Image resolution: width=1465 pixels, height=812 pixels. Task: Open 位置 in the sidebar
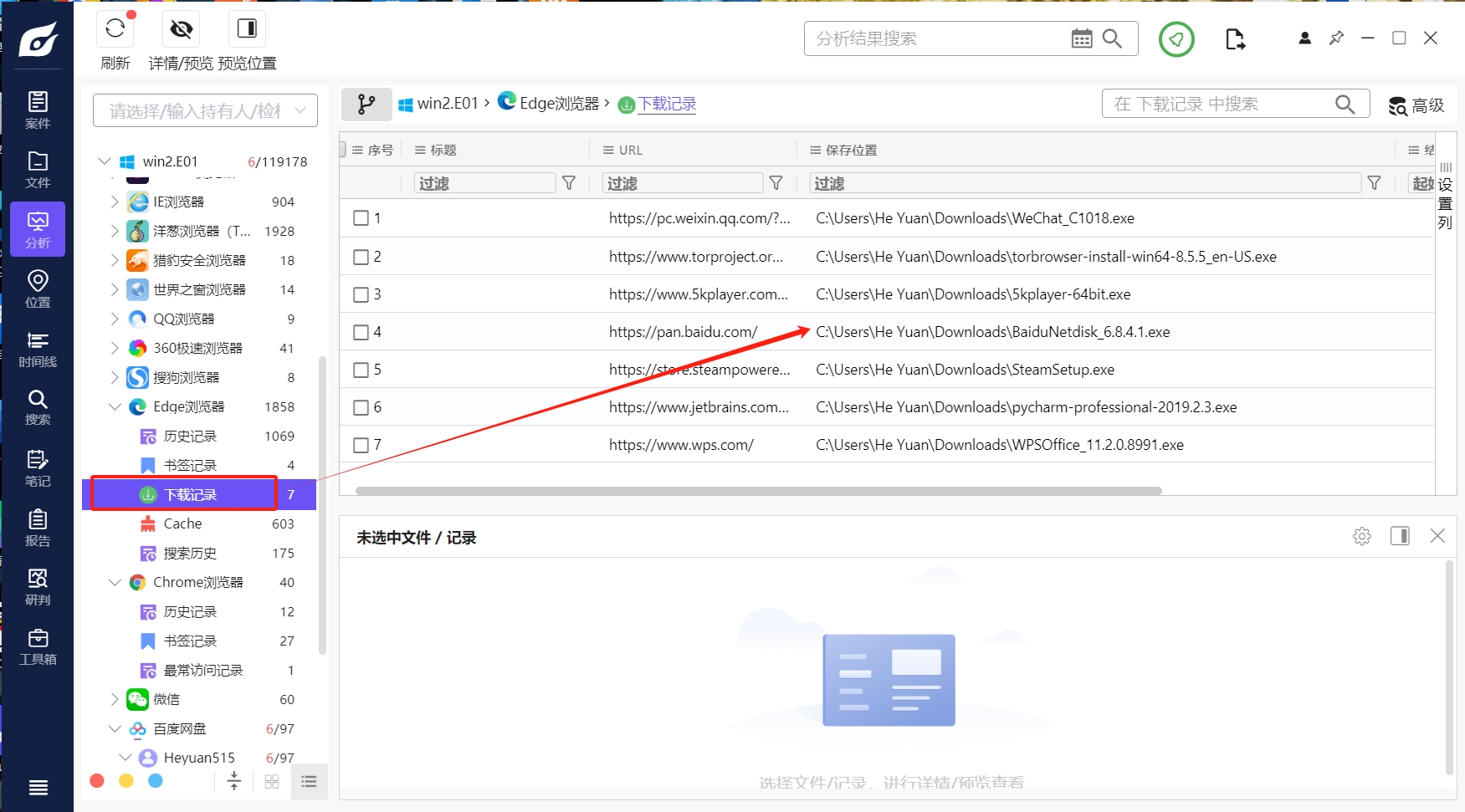pyautogui.click(x=38, y=289)
